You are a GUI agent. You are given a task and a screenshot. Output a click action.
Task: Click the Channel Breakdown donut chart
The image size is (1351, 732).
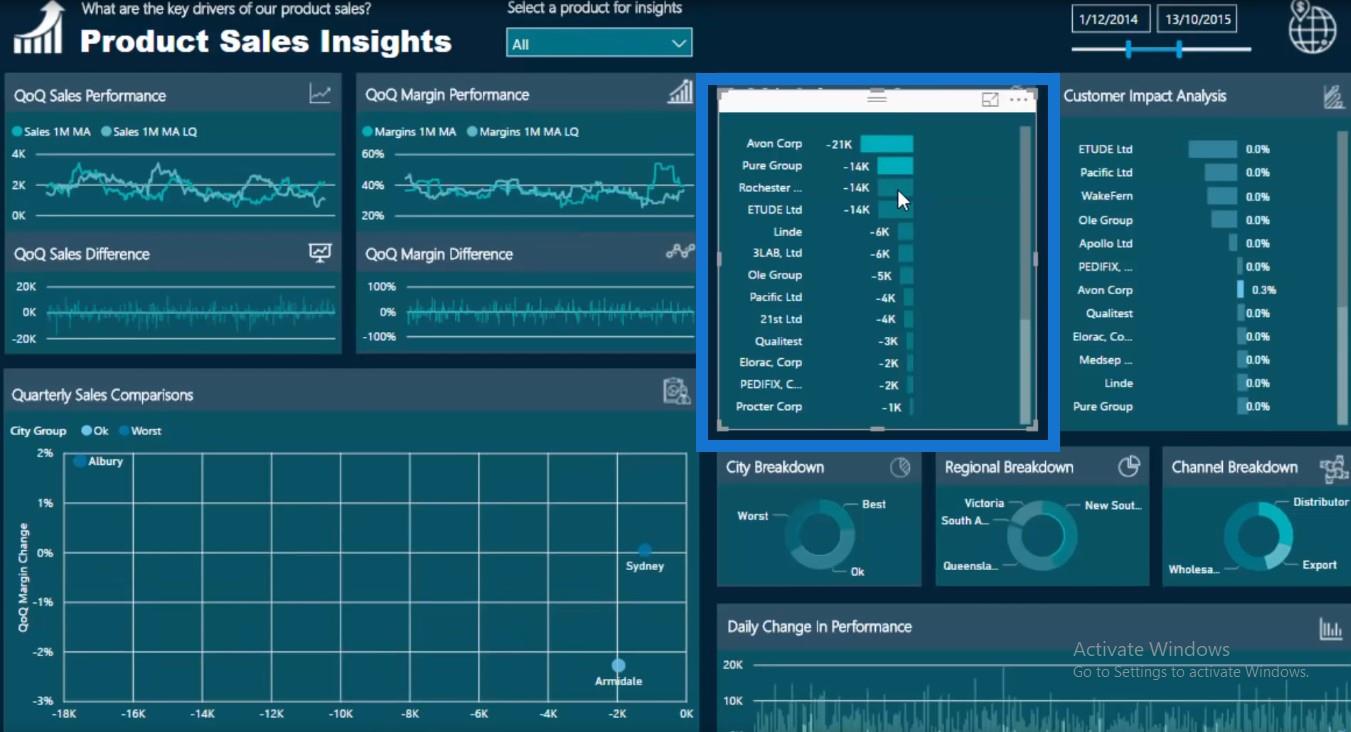coord(1259,536)
